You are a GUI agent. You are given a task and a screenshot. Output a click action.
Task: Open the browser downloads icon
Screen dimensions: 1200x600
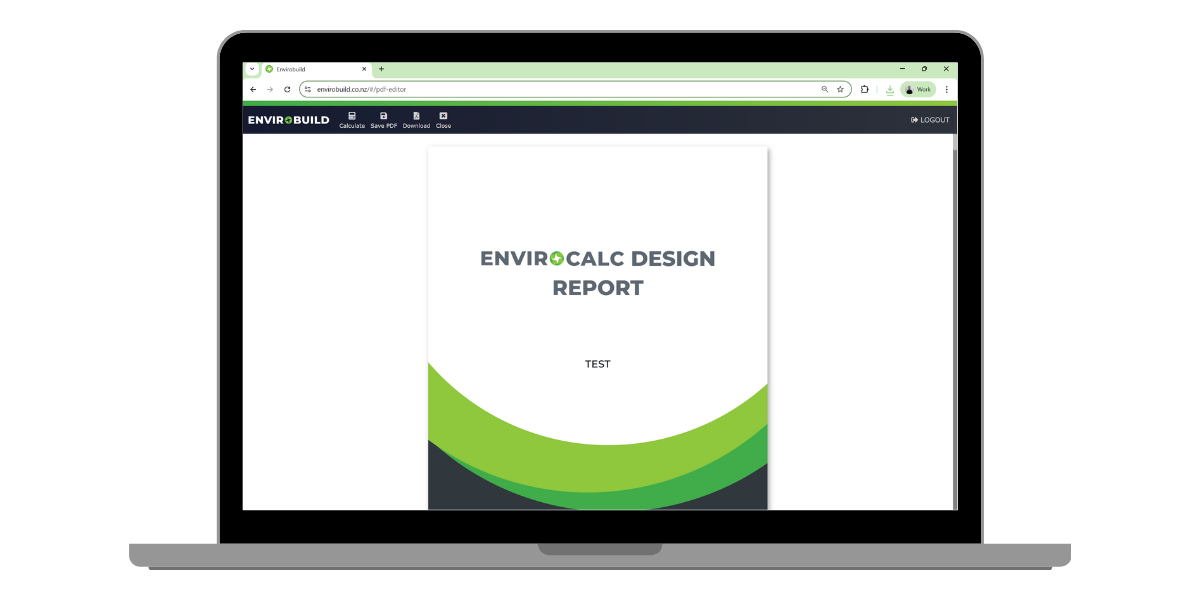[890, 89]
